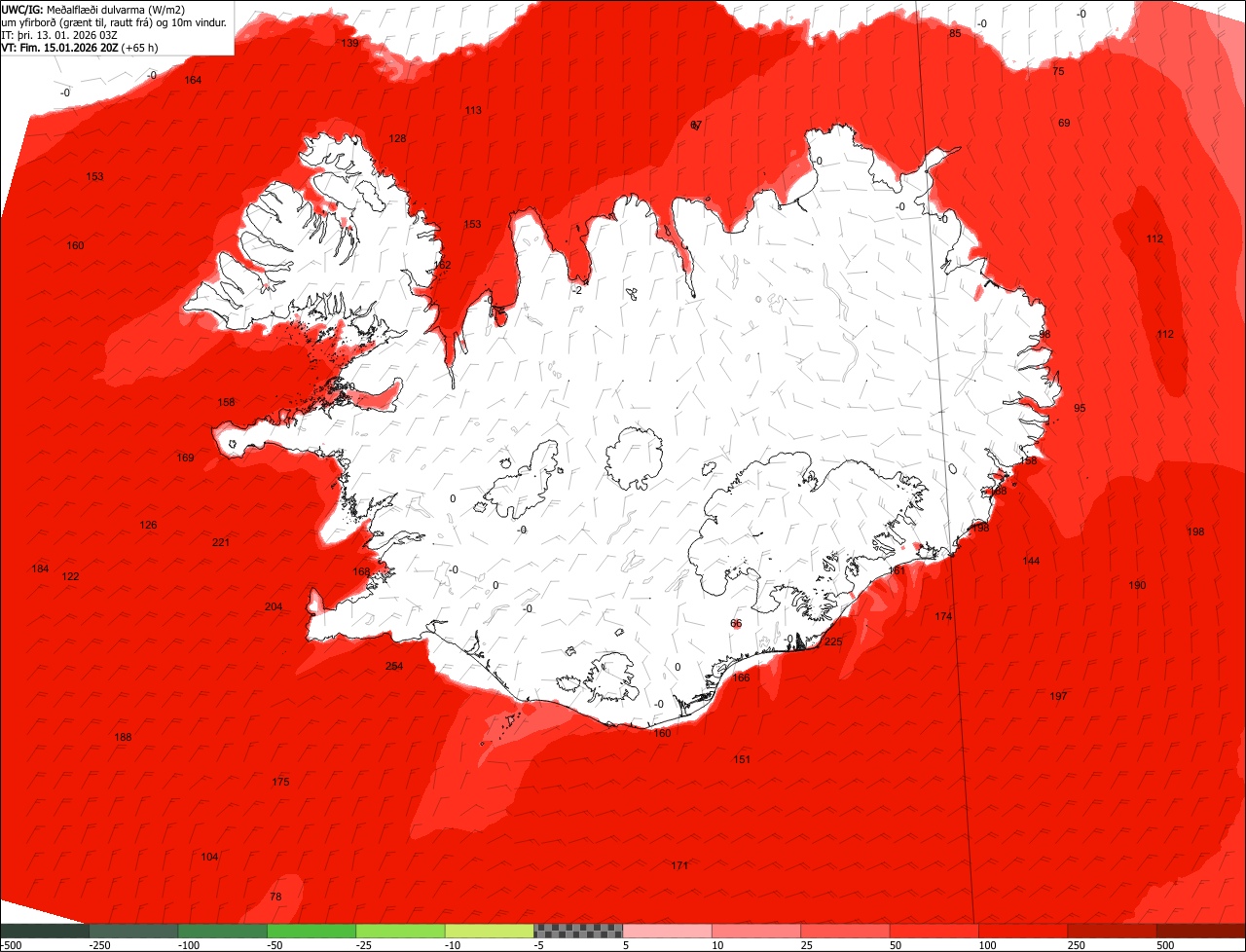Click the map value '104'
This screenshot has height=952, width=1246.
tap(209, 857)
